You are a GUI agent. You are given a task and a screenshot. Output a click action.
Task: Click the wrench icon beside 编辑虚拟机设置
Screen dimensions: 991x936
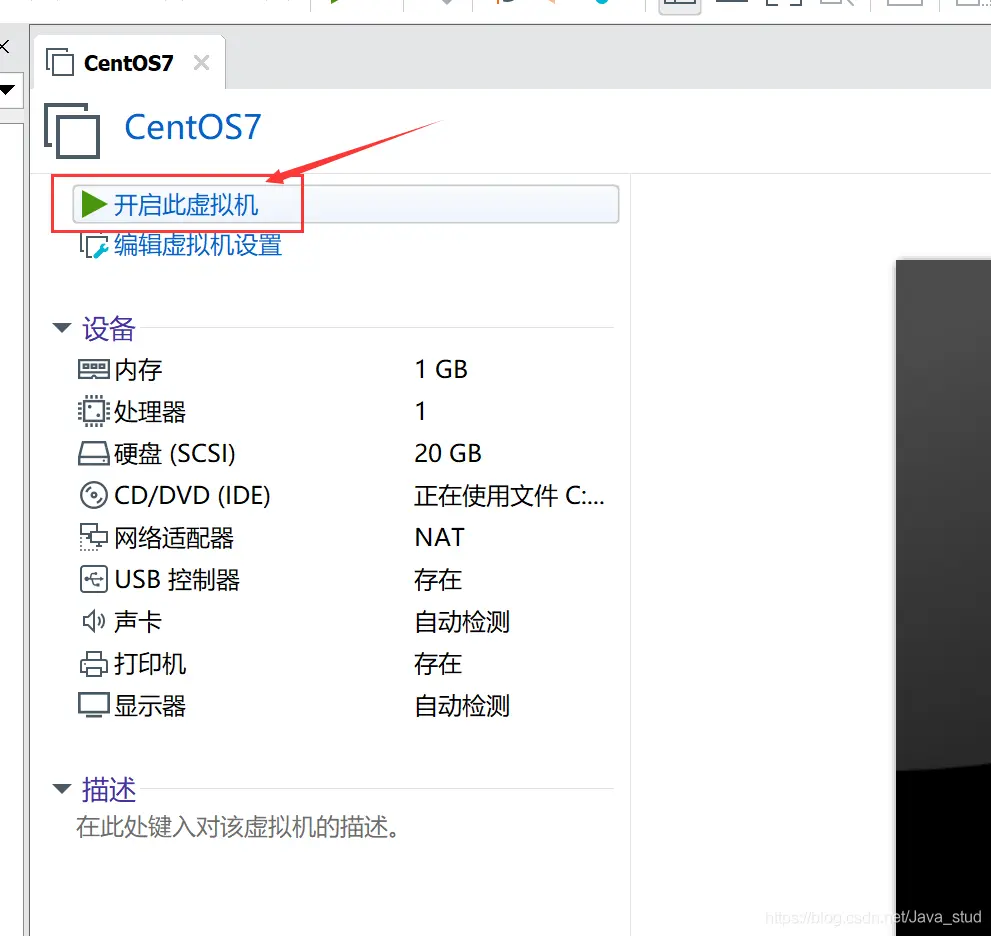coord(94,246)
